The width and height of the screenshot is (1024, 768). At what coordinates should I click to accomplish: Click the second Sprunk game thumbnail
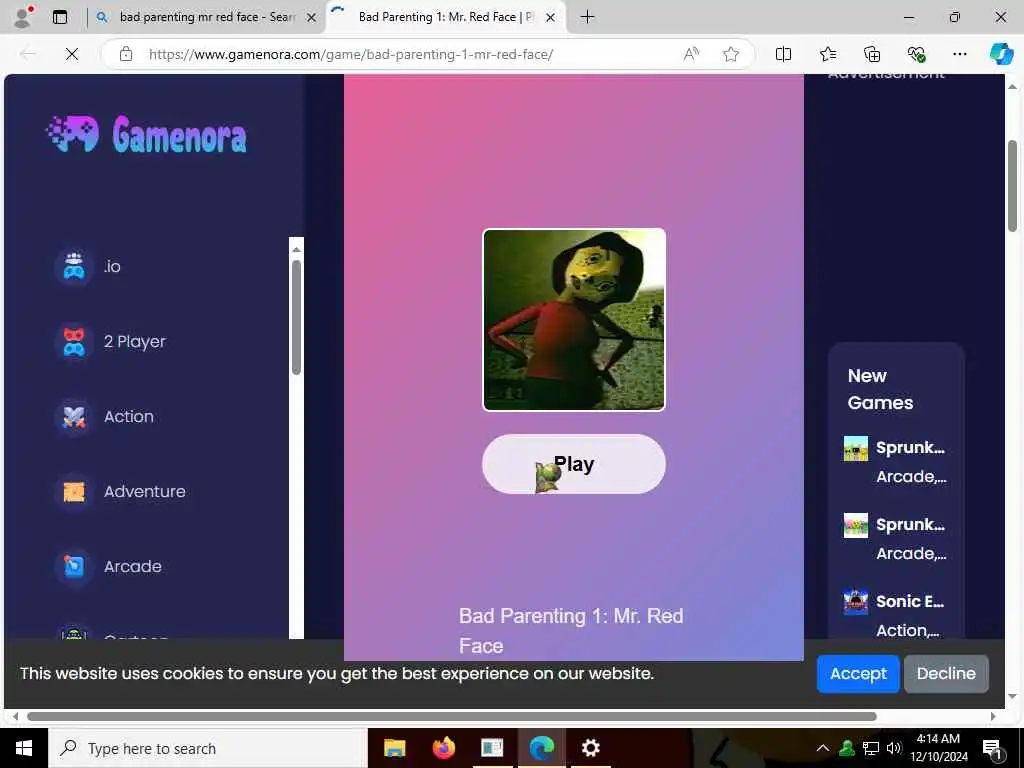[x=856, y=525]
